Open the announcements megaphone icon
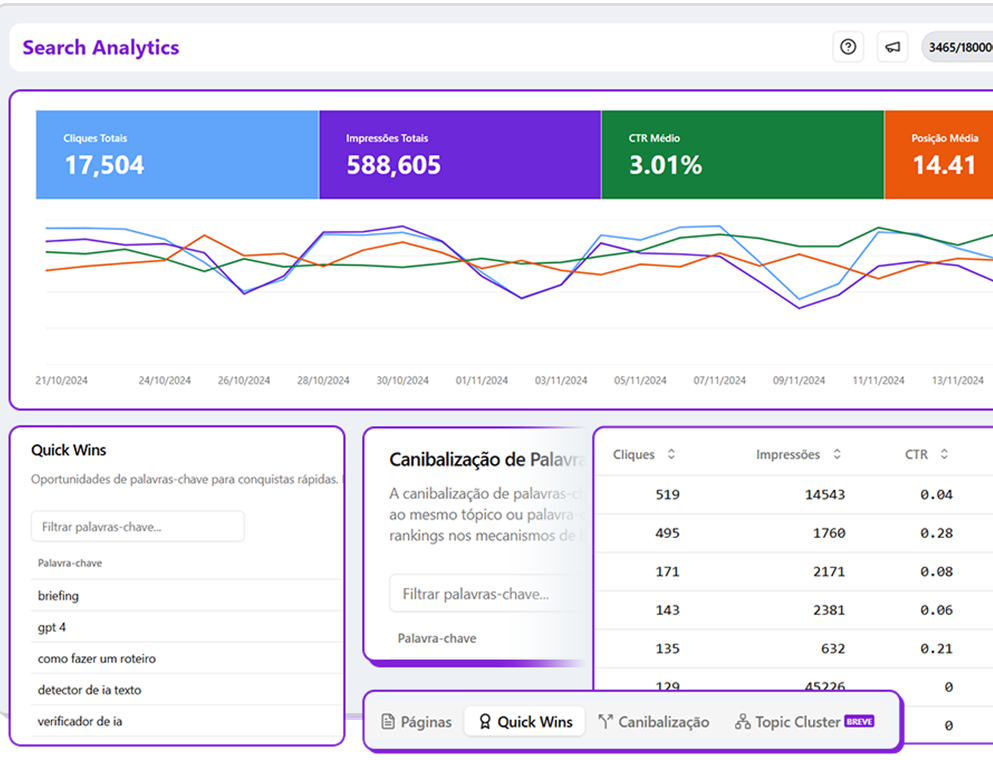Viewport: 993px width, 760px height. pyautogui.click(x=892, y=47)
